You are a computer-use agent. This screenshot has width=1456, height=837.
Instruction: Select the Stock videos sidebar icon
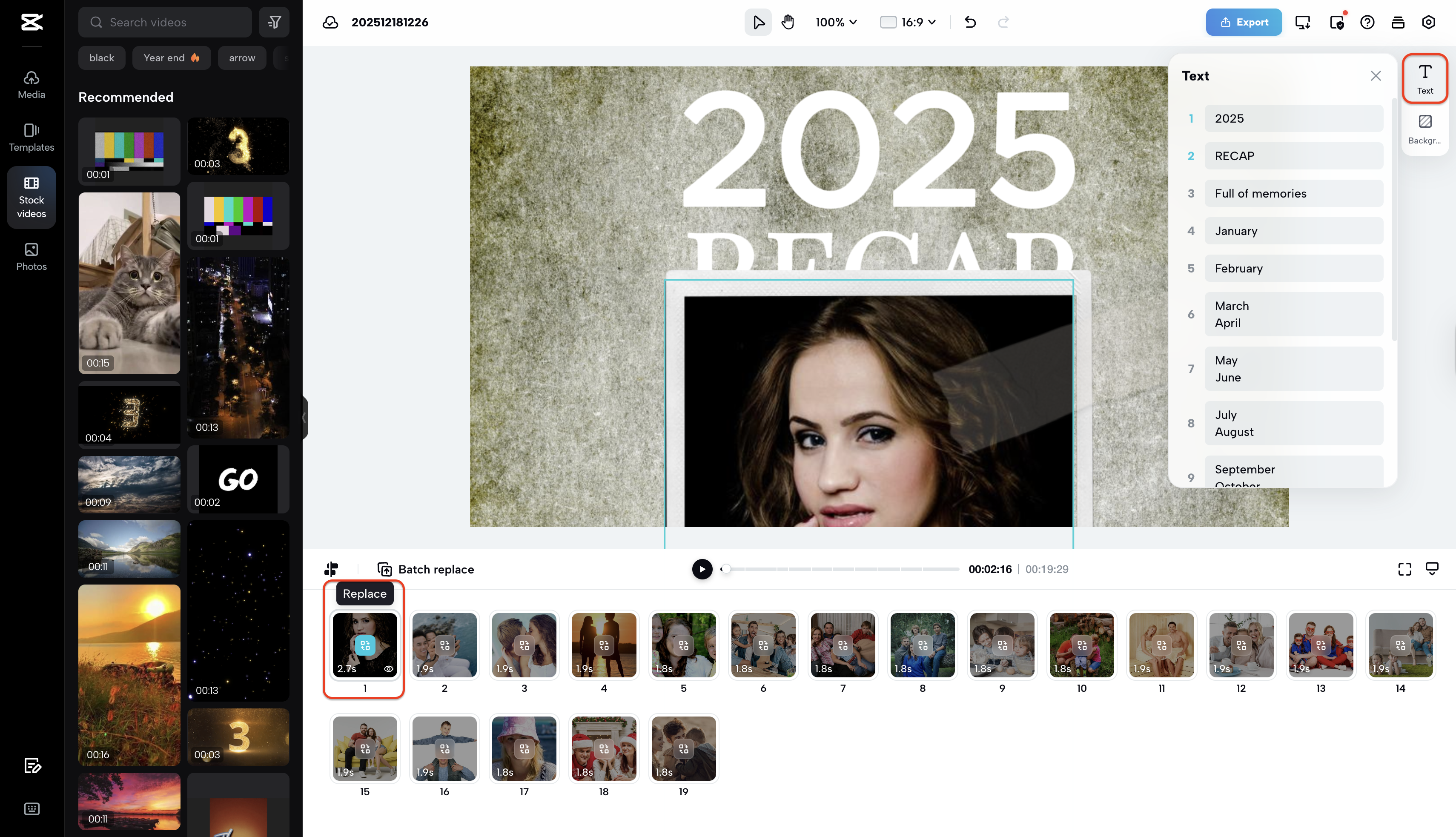pos(31,197)
